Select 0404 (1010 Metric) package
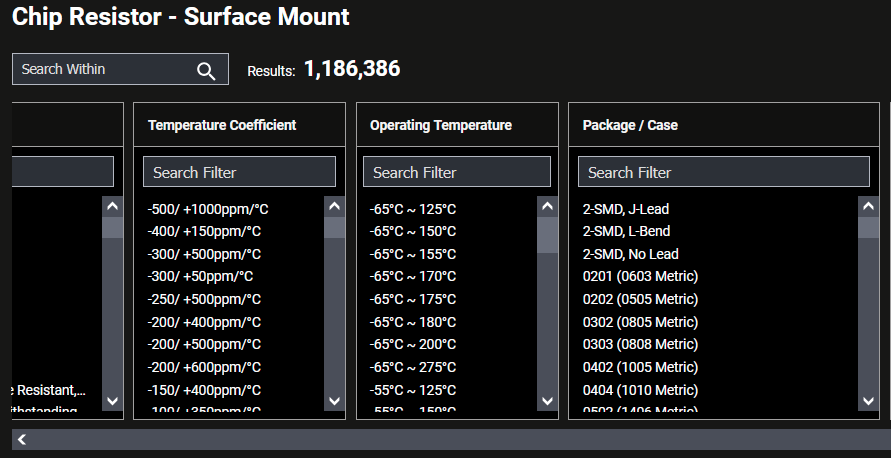891x458 pixels. pos(640,390)
